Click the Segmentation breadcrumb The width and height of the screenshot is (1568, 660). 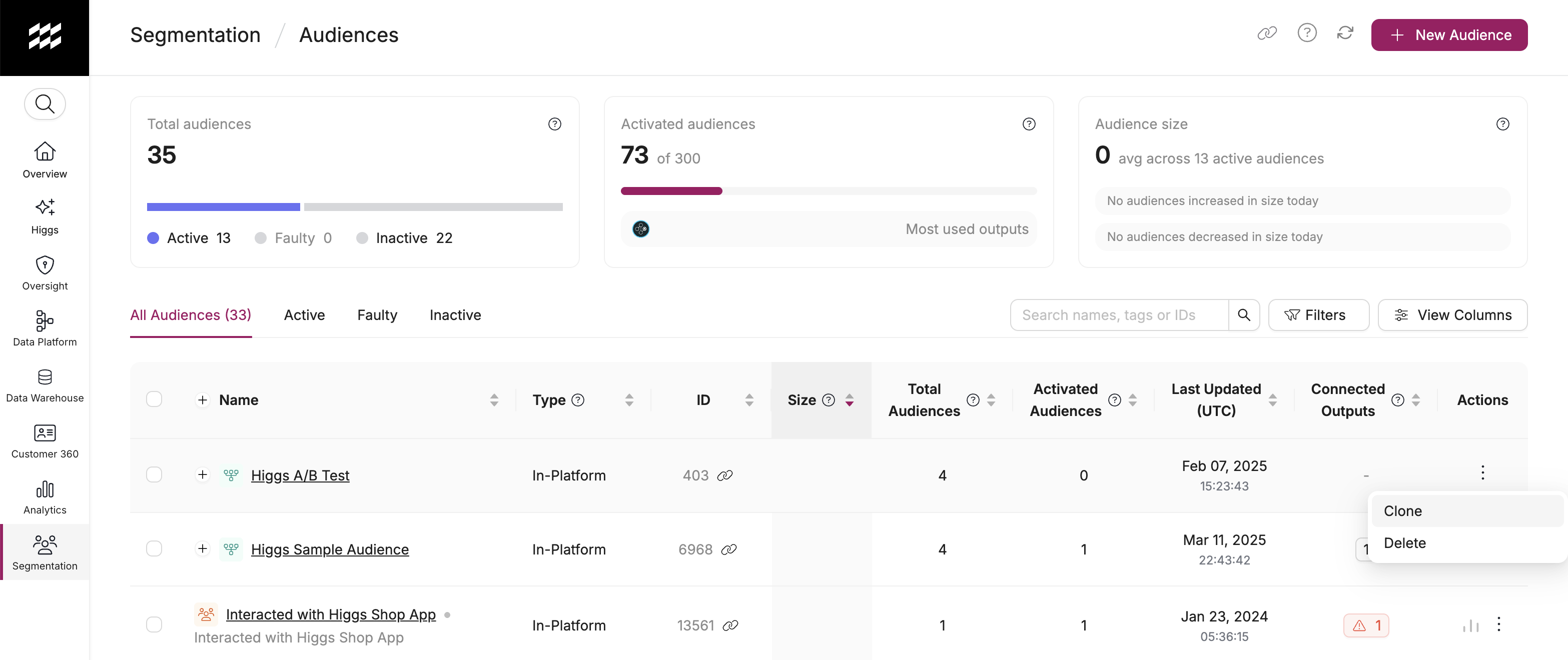click(x=196, y=34)
